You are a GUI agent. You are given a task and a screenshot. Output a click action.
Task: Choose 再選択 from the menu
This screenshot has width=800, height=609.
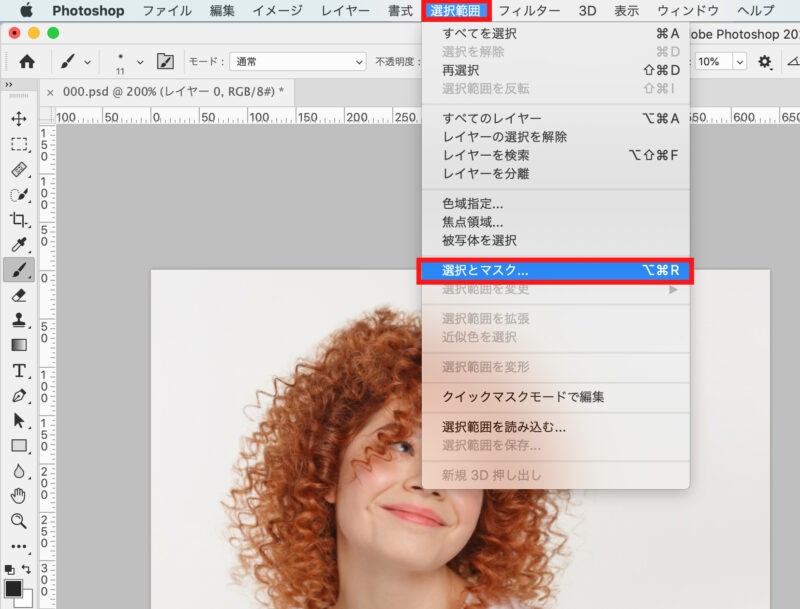tap(556, 70)
